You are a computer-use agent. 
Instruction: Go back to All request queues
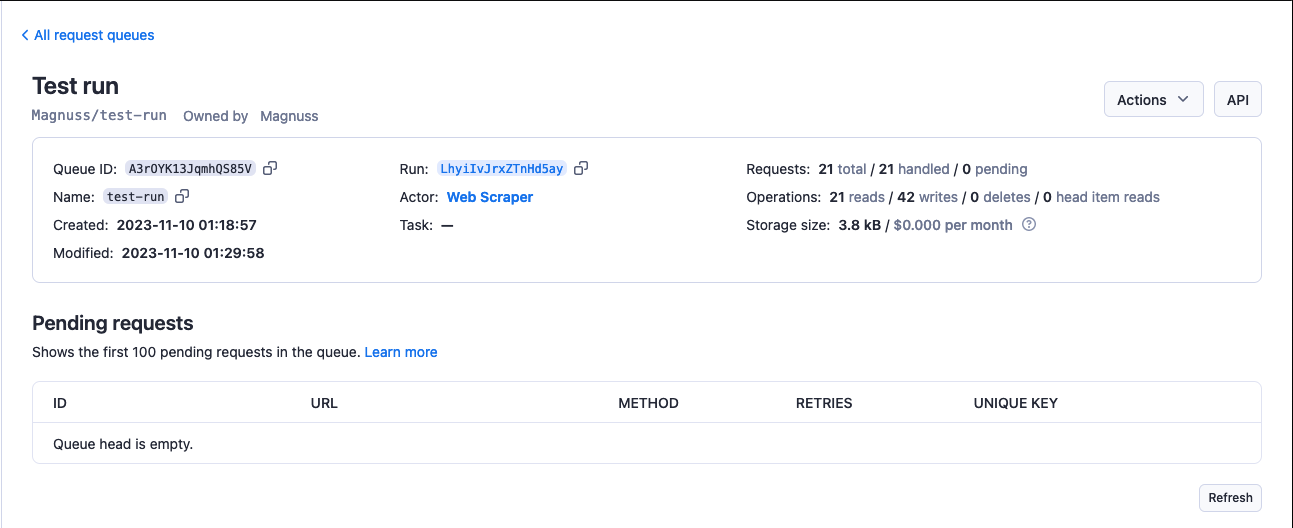88,35
